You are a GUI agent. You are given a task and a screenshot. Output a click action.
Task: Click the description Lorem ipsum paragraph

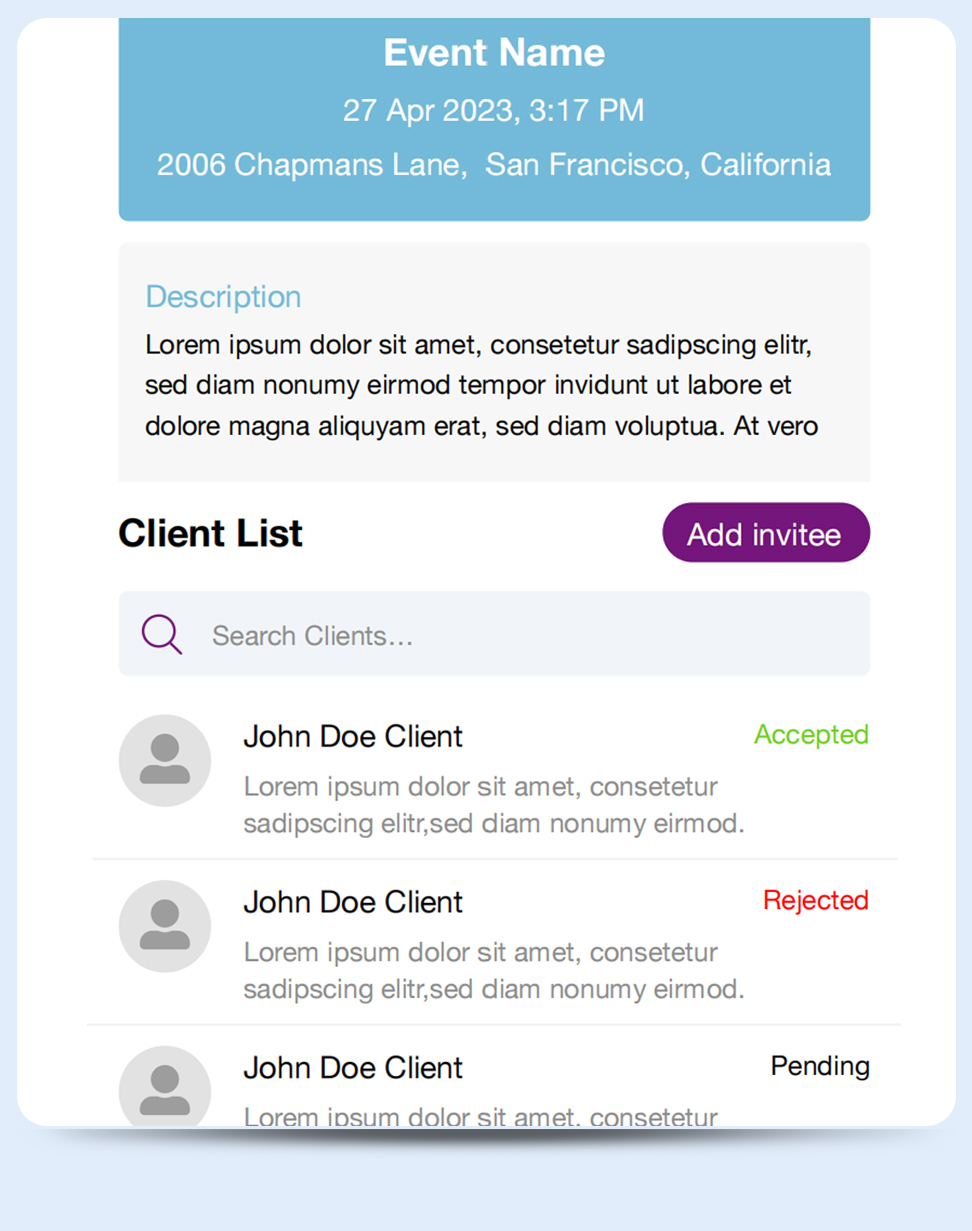[x=480, y=386]
